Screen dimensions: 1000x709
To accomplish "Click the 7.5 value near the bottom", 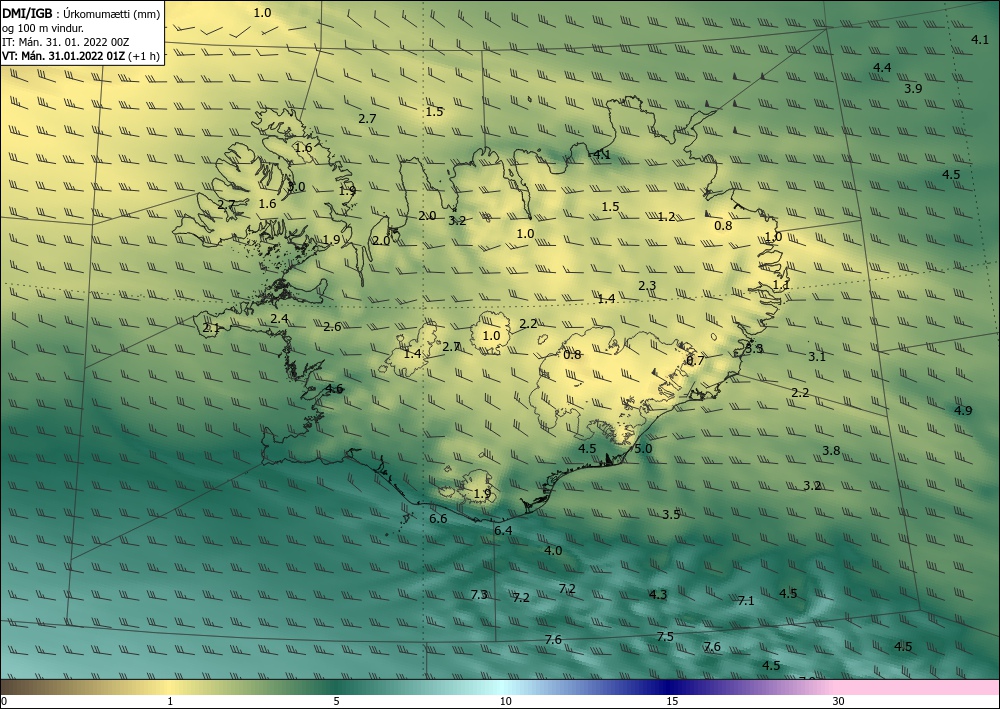I will (x=665, y=637).
